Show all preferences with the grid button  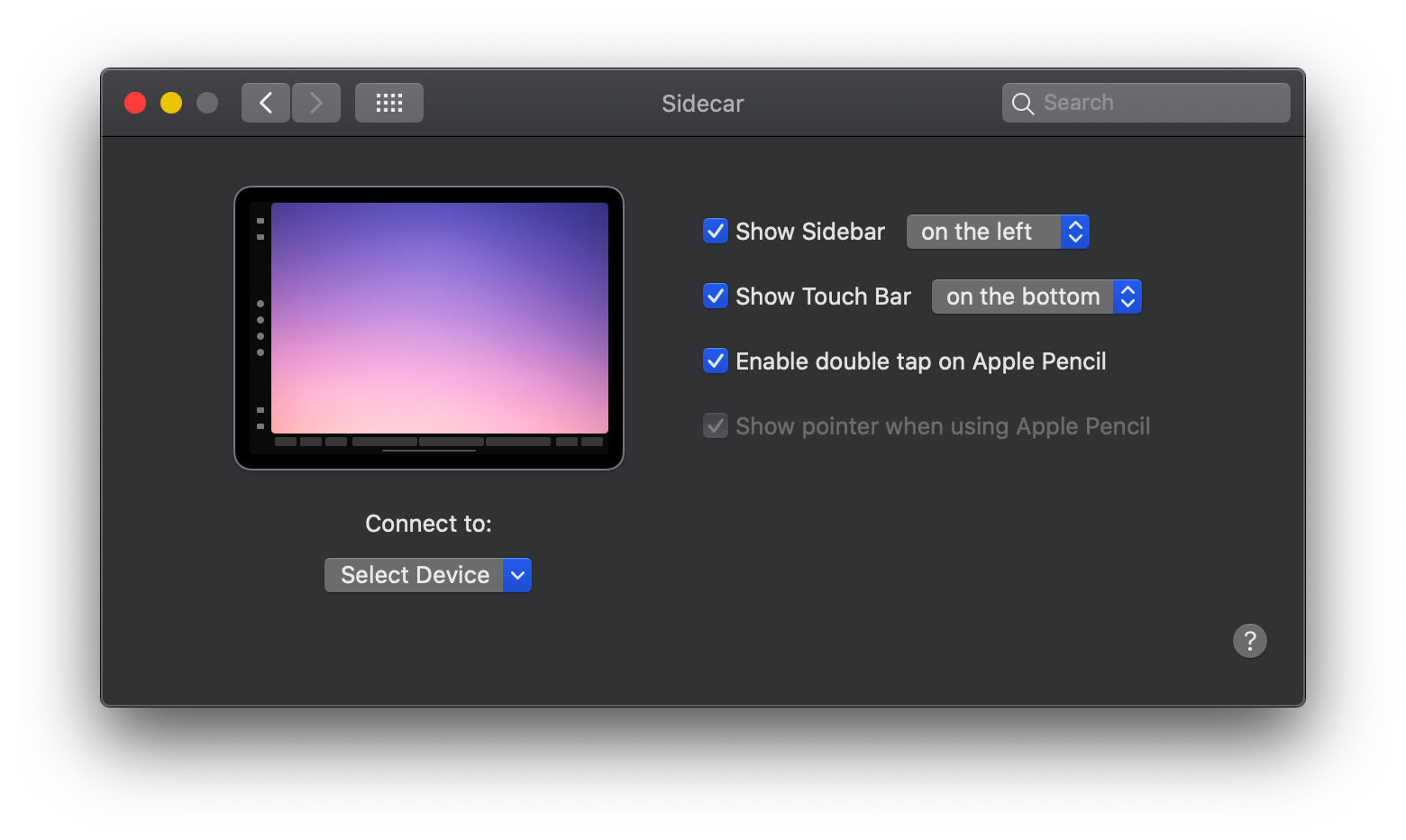tap(388, 103)
